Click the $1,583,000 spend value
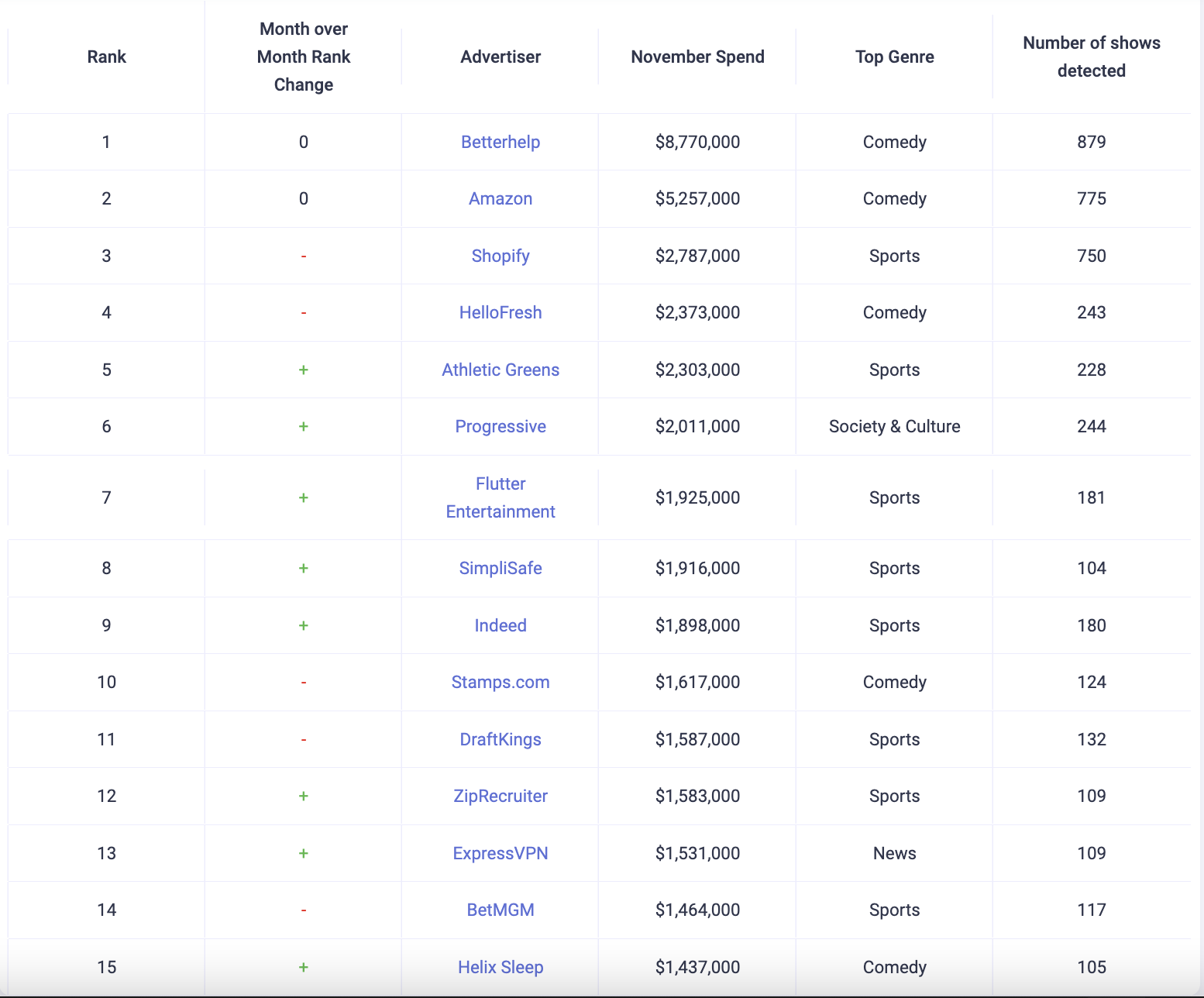The width and height of the screenshot is (1204, 998). pyautogui.click(x=697, y=796)
